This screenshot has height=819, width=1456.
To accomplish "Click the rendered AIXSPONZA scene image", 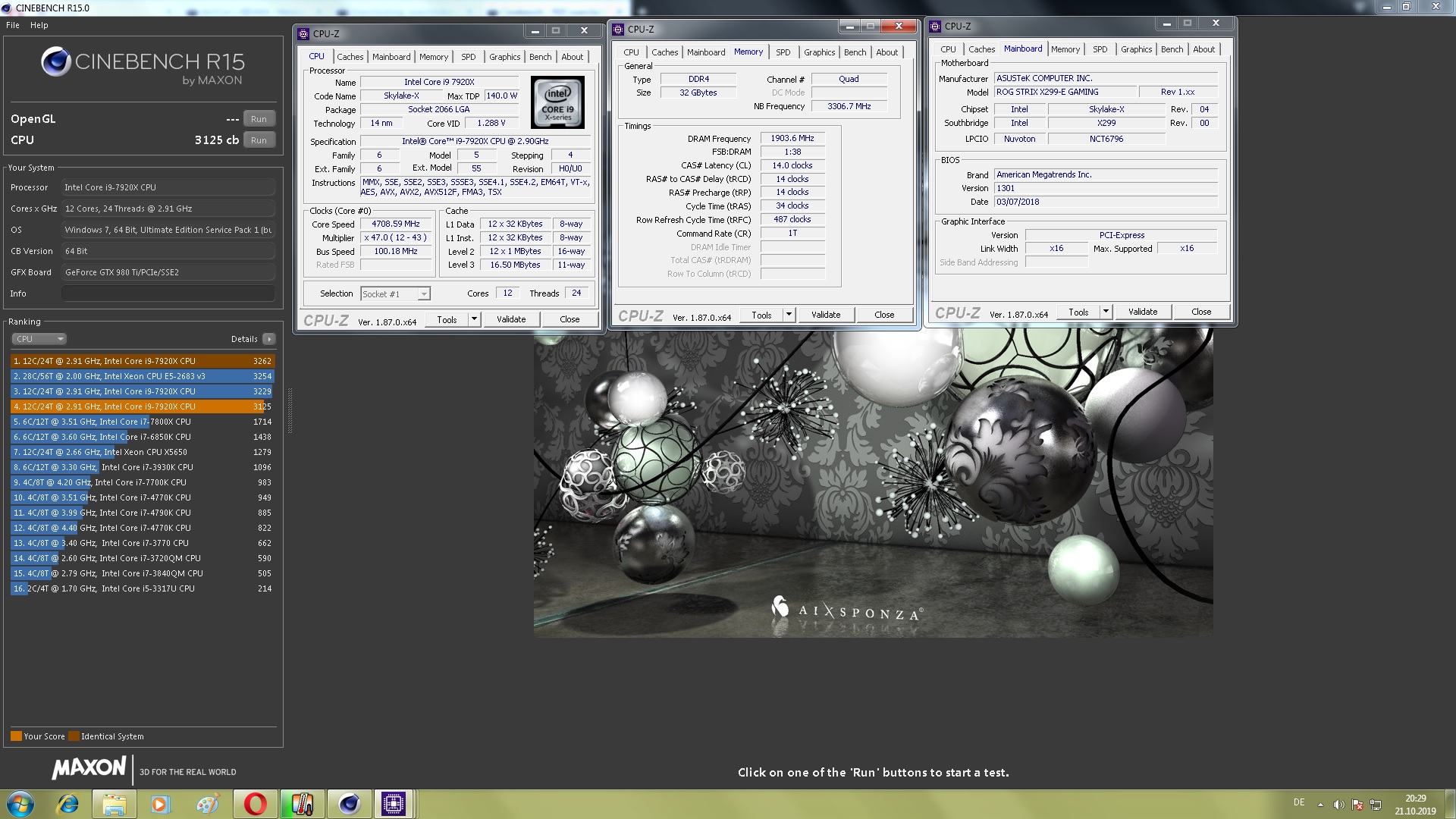I will click(873, 483).
